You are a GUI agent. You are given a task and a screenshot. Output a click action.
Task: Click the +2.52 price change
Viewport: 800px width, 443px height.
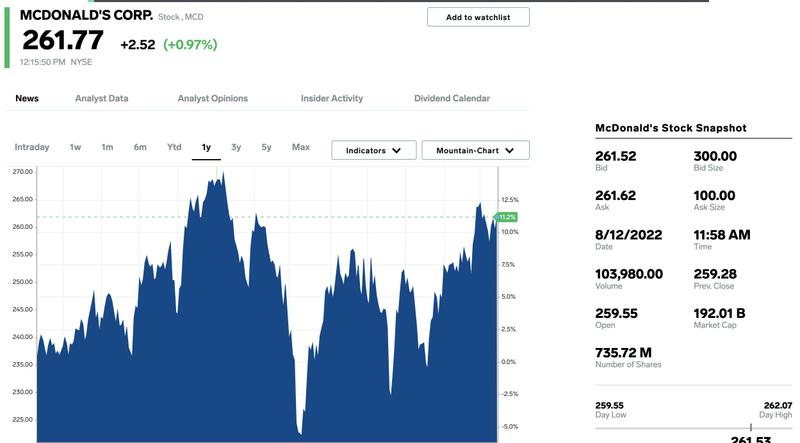pyautogui.click(x=138, y=45)
